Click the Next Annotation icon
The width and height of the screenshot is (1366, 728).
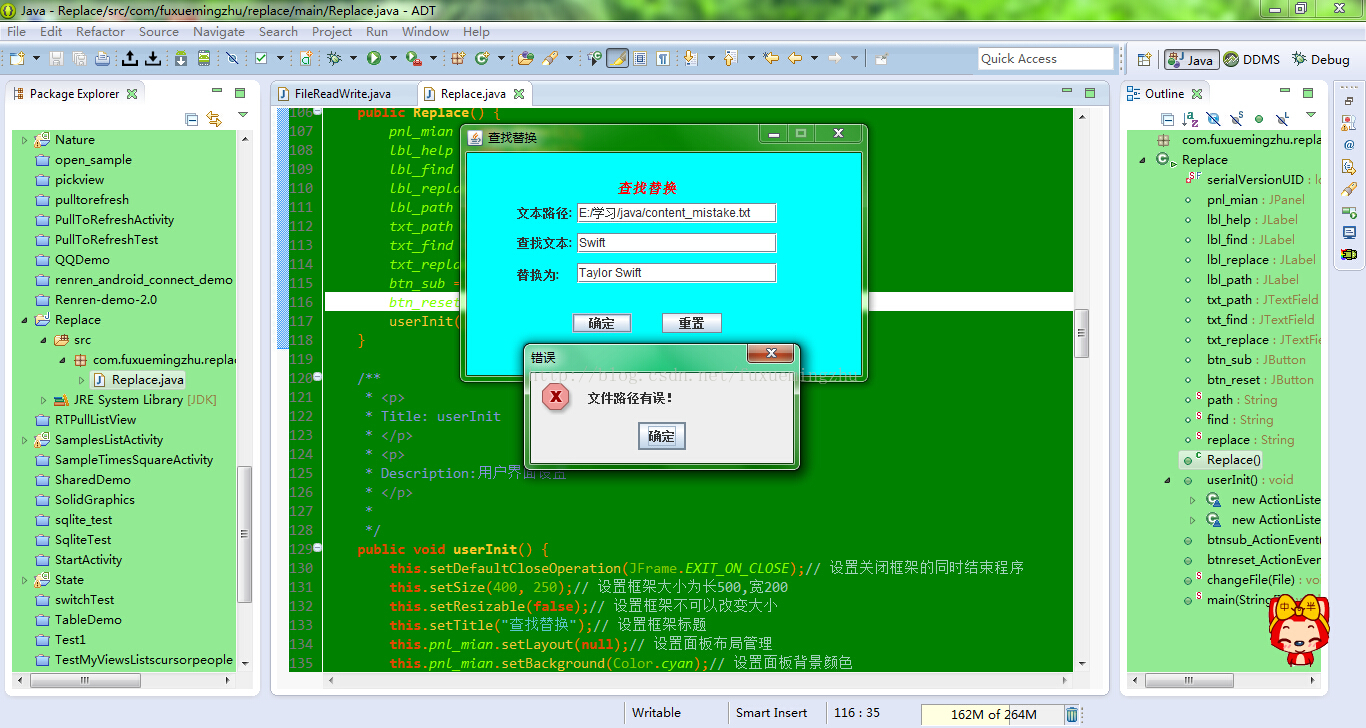click(690, 58)
